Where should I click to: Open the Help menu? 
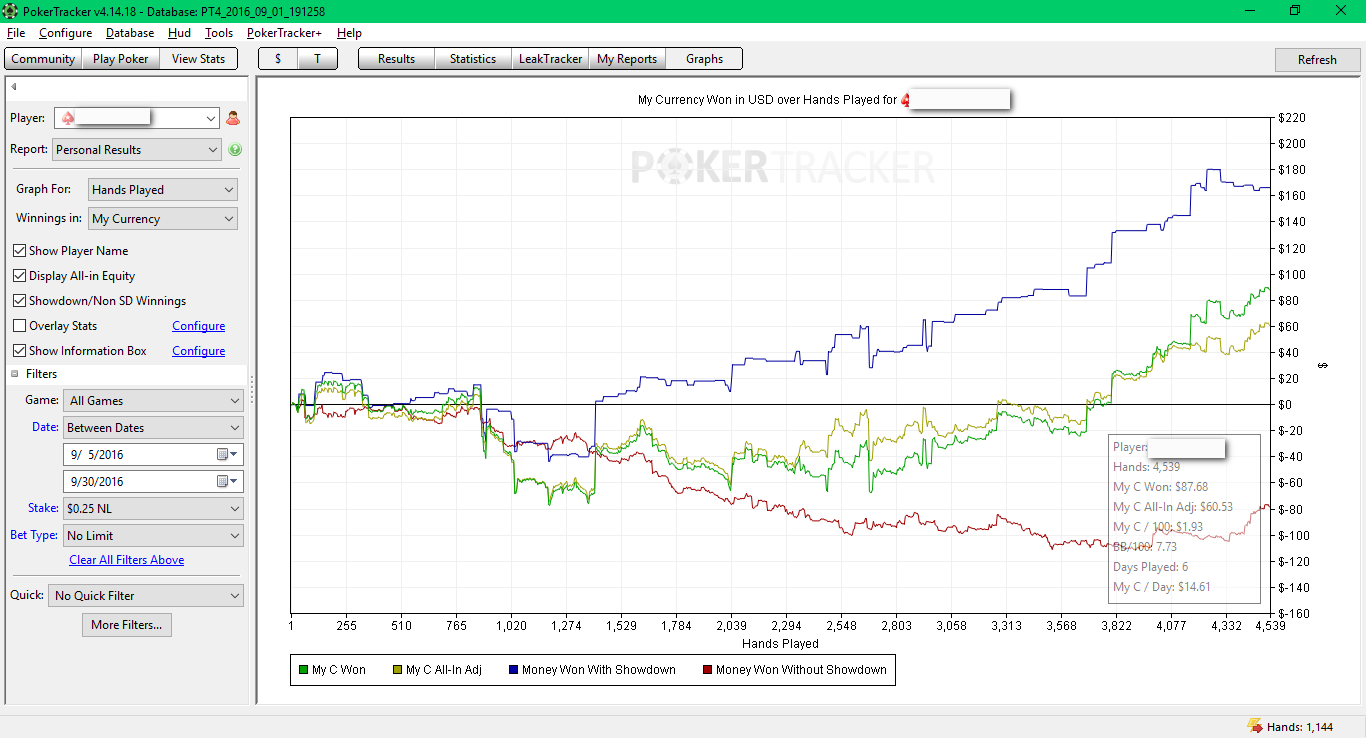tap(350, 33)
